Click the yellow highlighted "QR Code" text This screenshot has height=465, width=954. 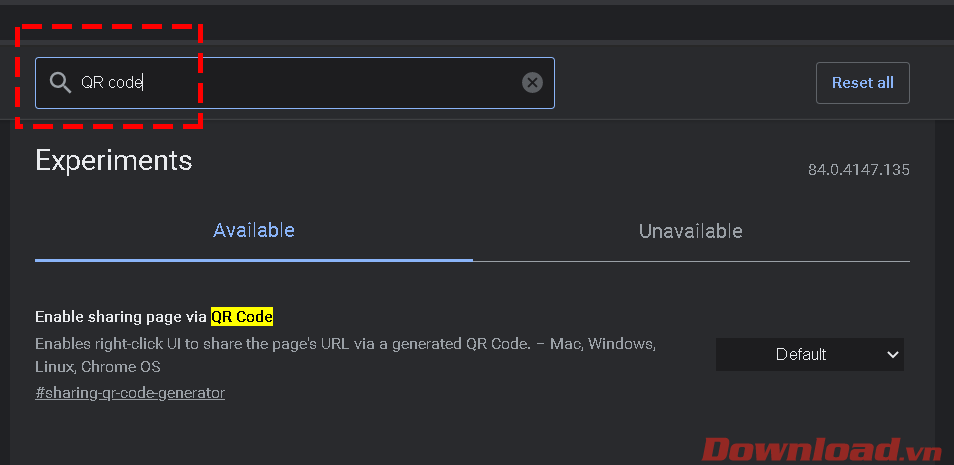tap(241, 317)
